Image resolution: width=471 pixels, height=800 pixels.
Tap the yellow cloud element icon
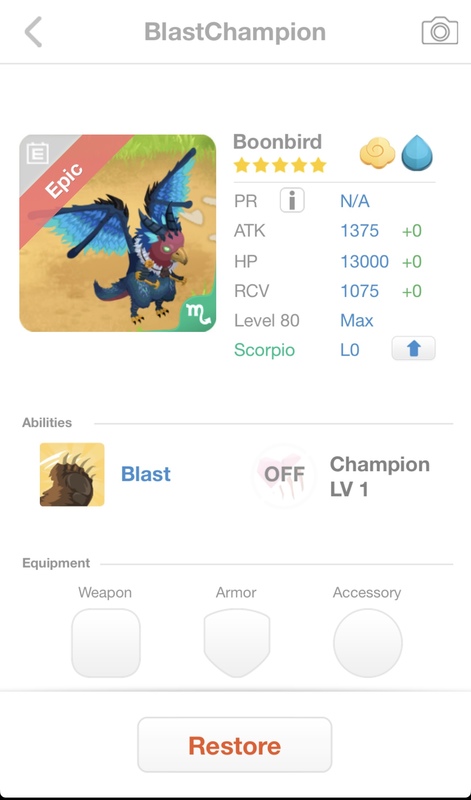(x=378, y=155)
